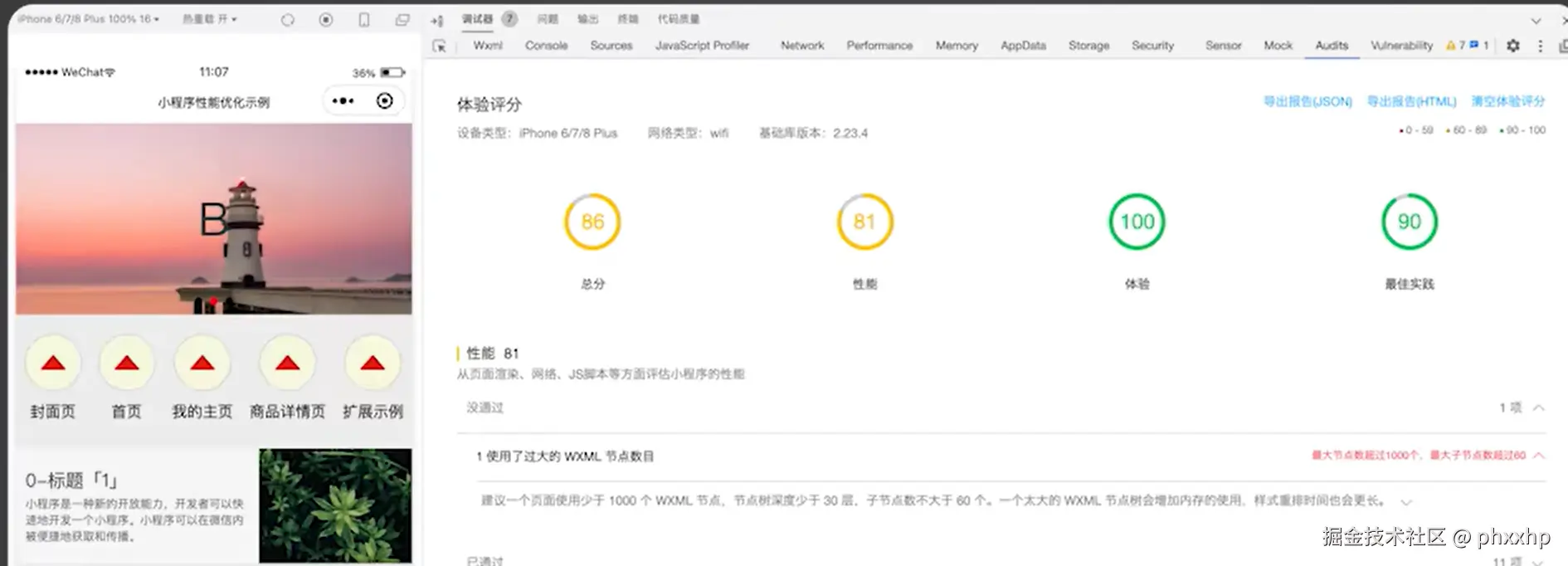This screenshot has width=1568, height=566.
Task: Click the best practice score 90 gauge
Action: [1409, 222]
